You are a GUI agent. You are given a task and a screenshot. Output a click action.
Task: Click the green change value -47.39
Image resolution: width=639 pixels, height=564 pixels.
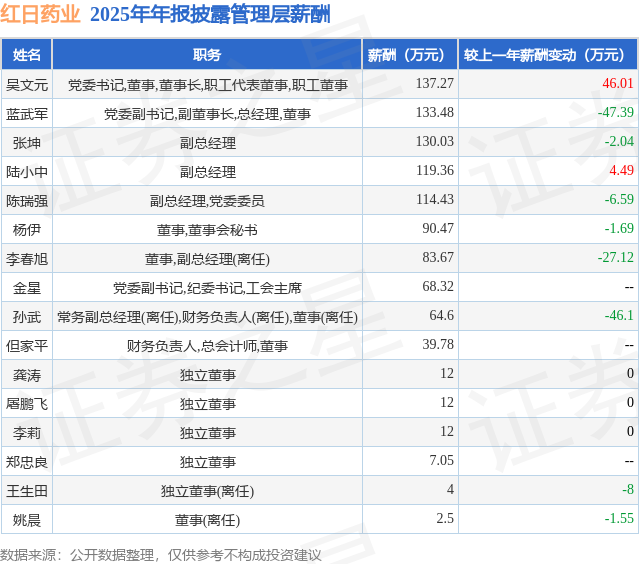tap(615, 113)
